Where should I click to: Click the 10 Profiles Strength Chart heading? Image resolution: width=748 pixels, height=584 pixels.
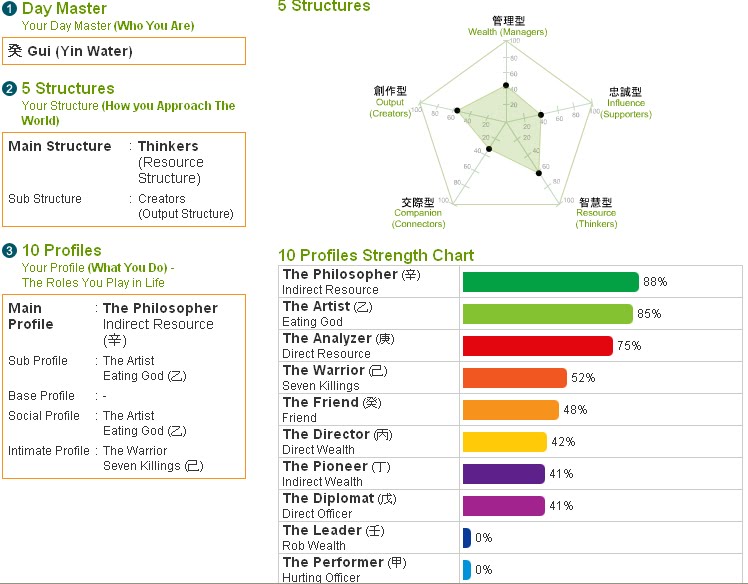click(376, 255)
